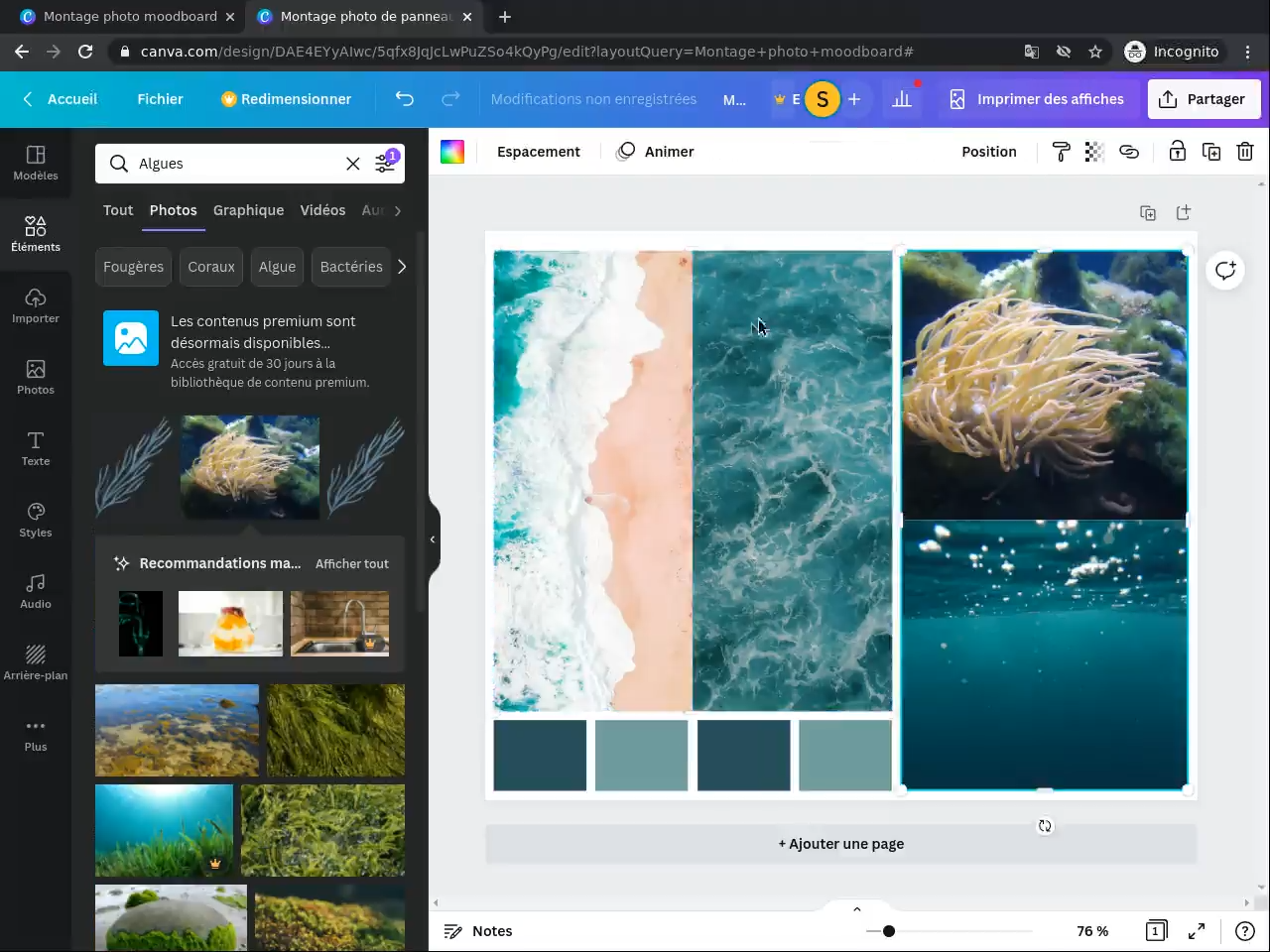Click the link chain icon in toolbar
Screen dimensions: 1270x952
1129,152
